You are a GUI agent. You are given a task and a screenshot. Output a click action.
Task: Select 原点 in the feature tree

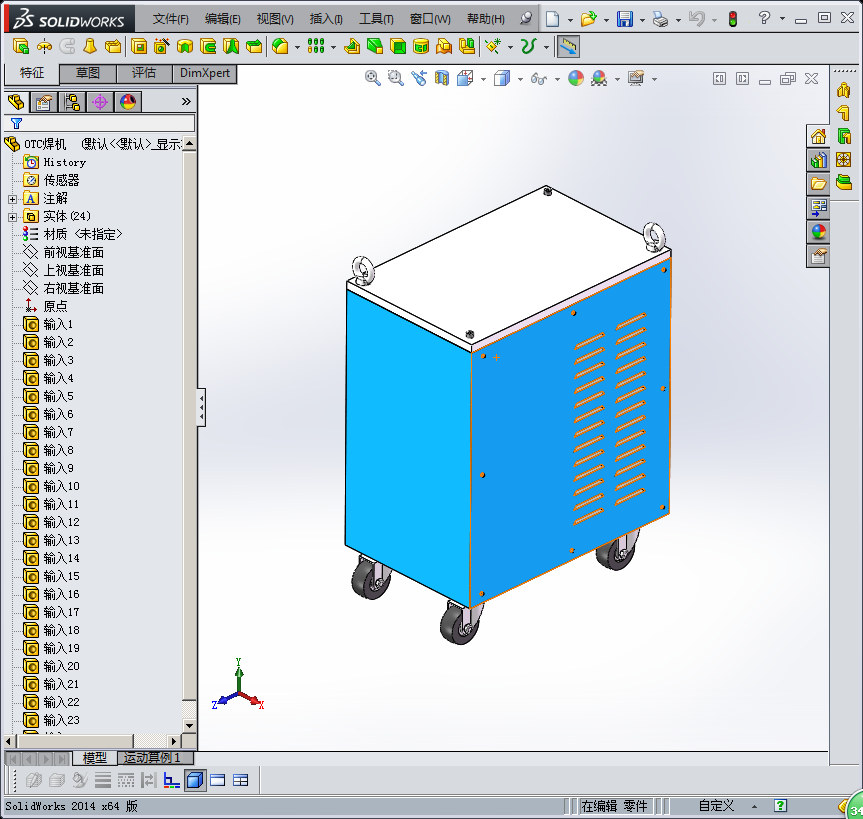click(56, 306)
